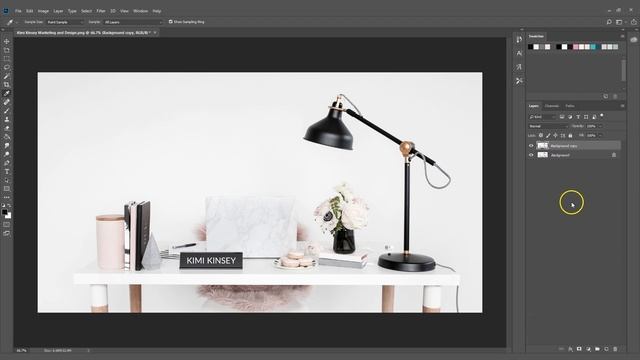
Task: Open the Character panel icon in dock
Action: click(519, 53)
